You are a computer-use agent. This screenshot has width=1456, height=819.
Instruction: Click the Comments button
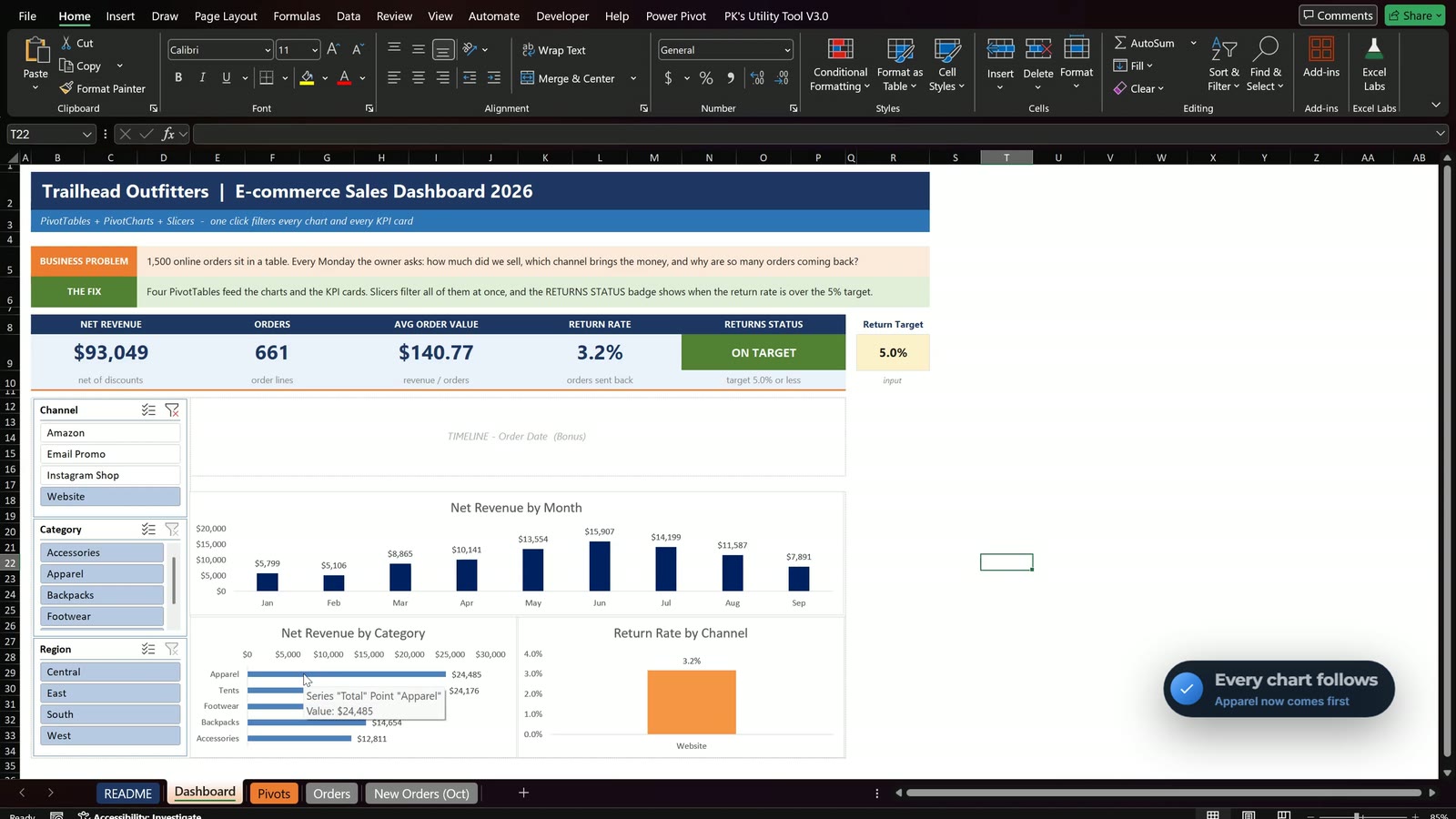[x=1338, y=15]
